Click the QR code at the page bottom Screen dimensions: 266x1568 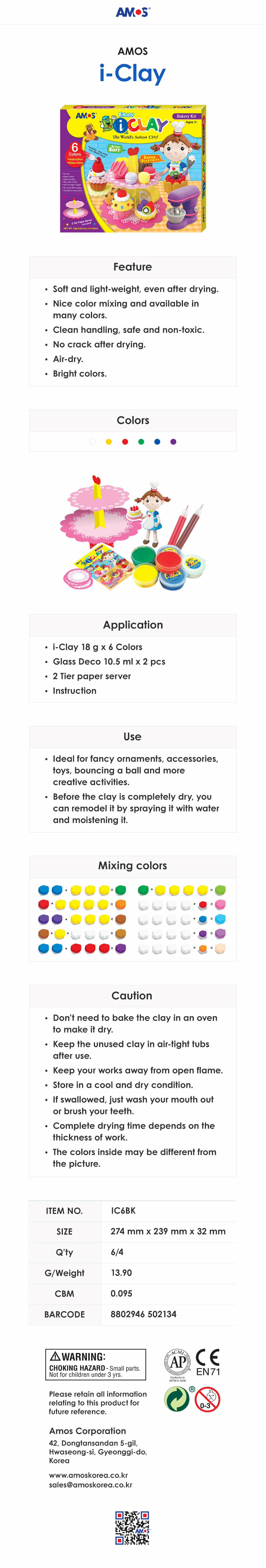(132, 1527)
